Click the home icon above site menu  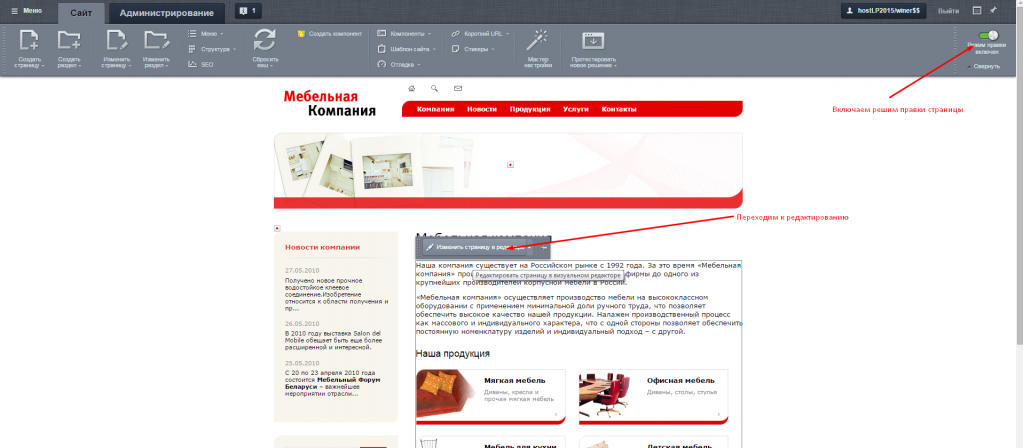click(411, 89)
